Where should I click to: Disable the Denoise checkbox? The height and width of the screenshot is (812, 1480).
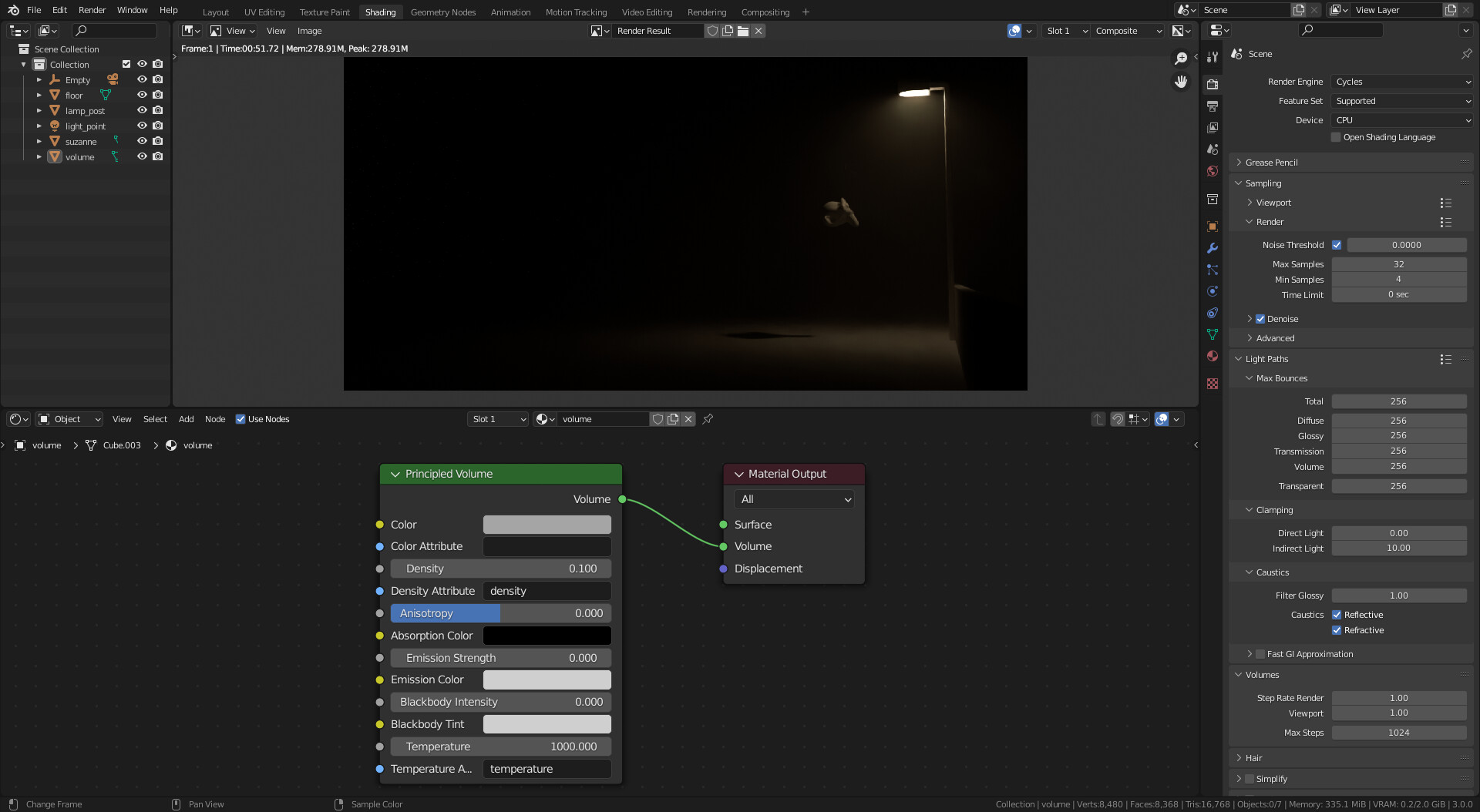pos(1260,319)
